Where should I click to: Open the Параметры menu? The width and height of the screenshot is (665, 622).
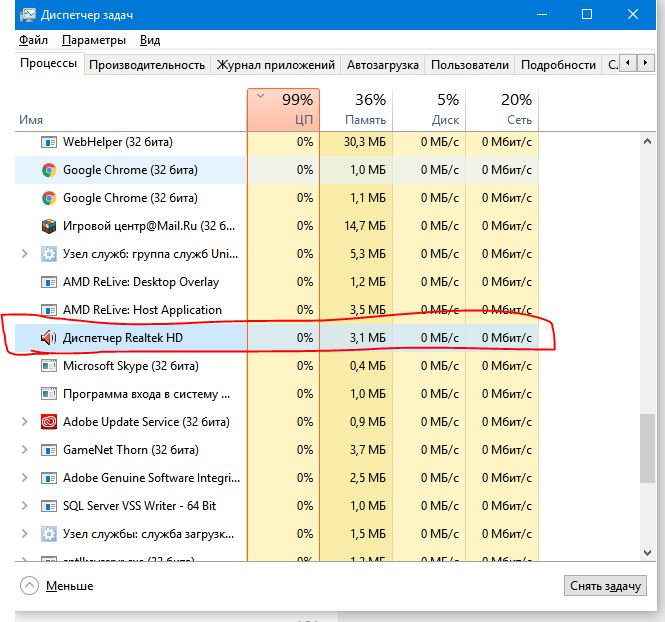(94, 40)
